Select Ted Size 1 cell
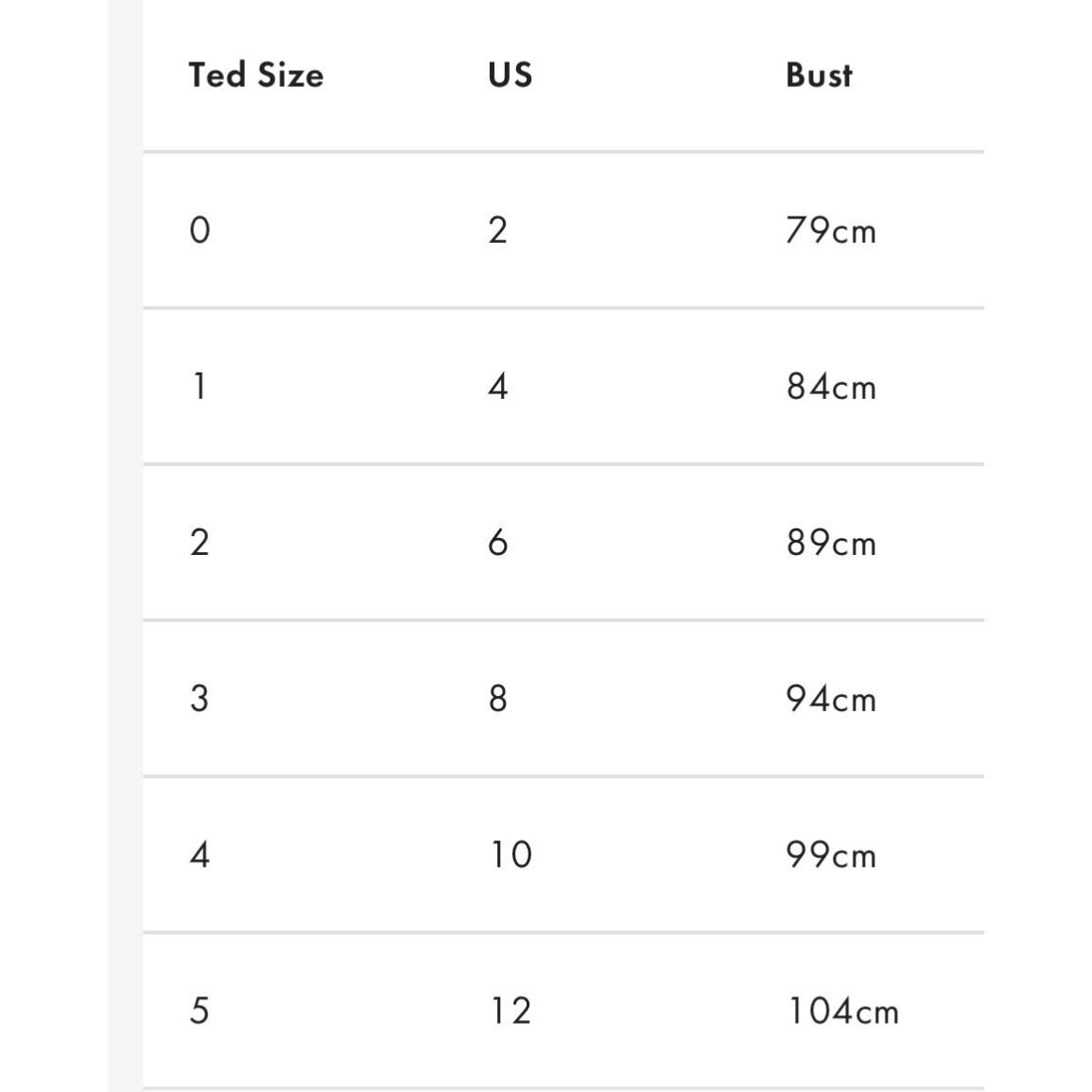The height and width of the screenshot is (1092, 1092). [x=199, y=386]
